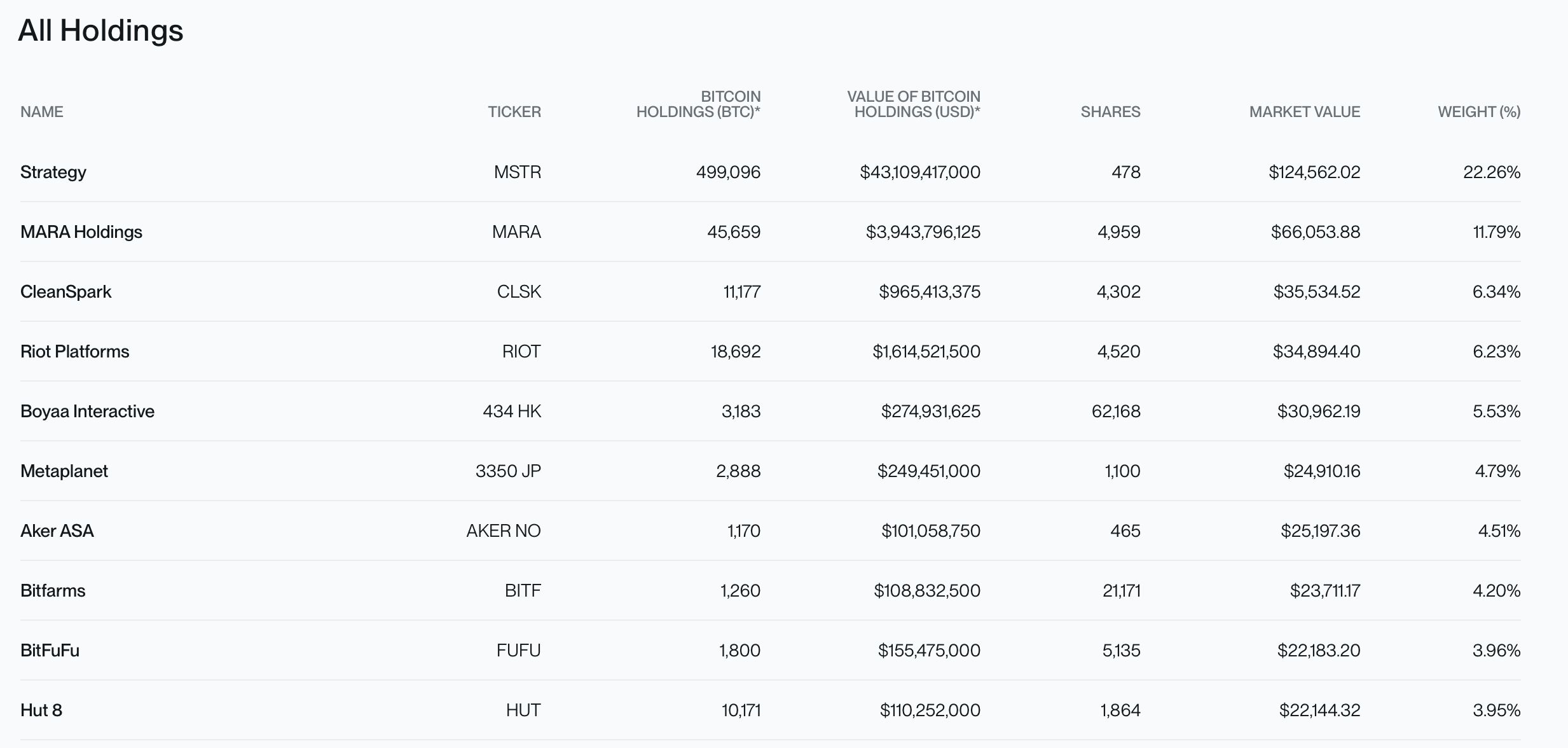Screen dimensions: 1568x748
Task: Select the Hut 8 row name
Action: (41, 710)
